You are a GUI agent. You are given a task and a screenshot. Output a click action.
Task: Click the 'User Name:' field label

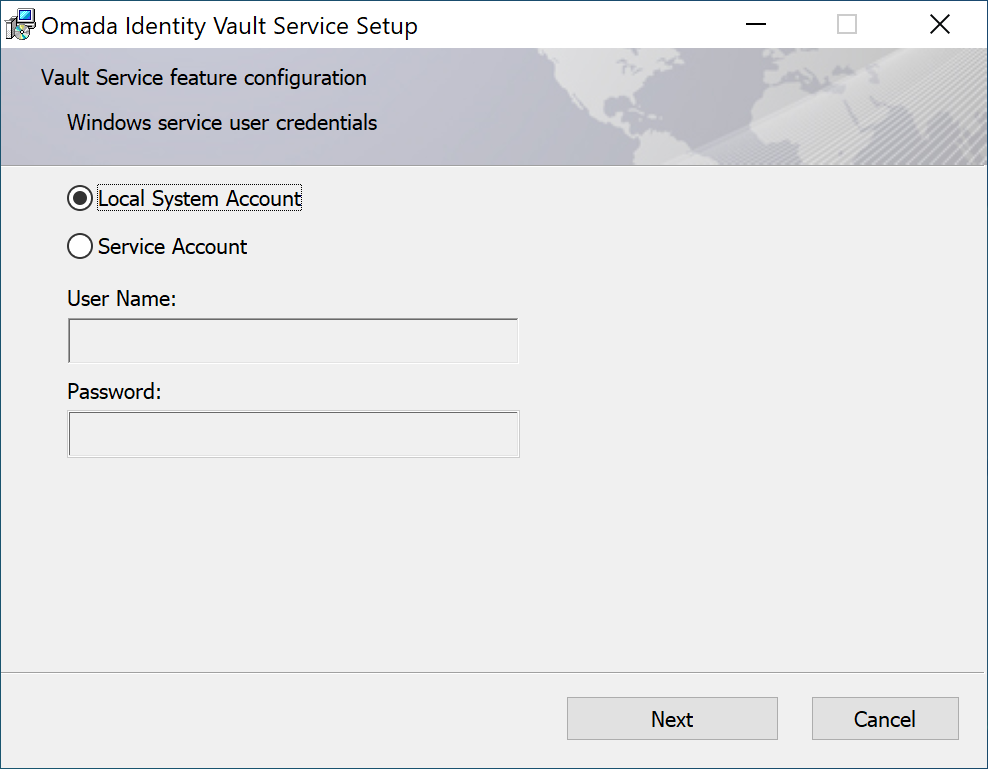pos(122,299)
